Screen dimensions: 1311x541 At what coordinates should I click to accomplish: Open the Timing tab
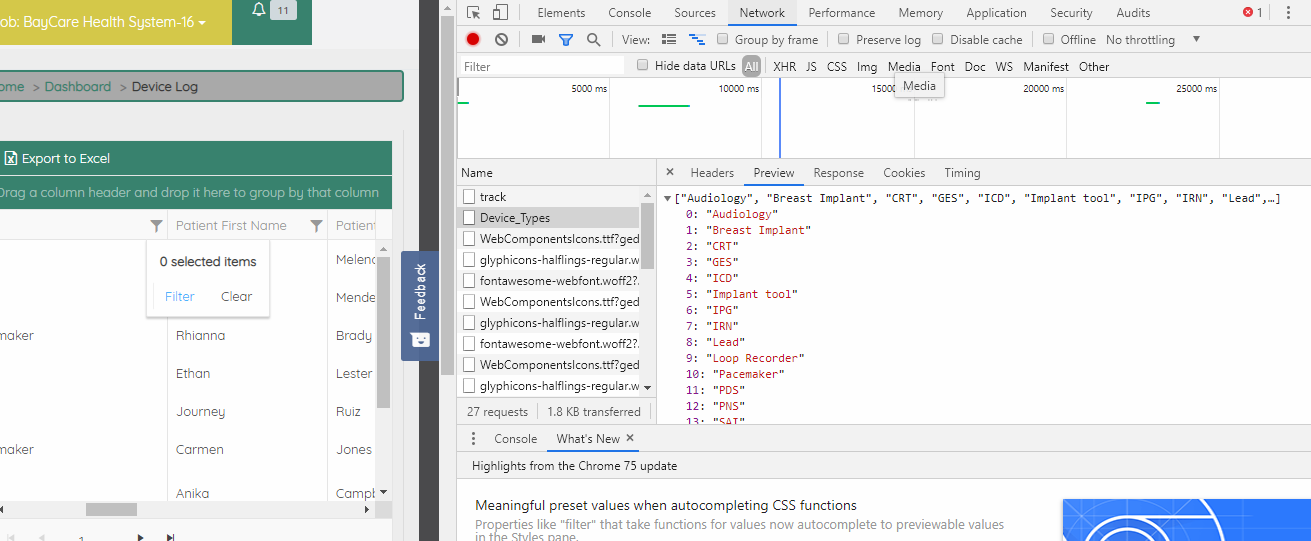962,172
